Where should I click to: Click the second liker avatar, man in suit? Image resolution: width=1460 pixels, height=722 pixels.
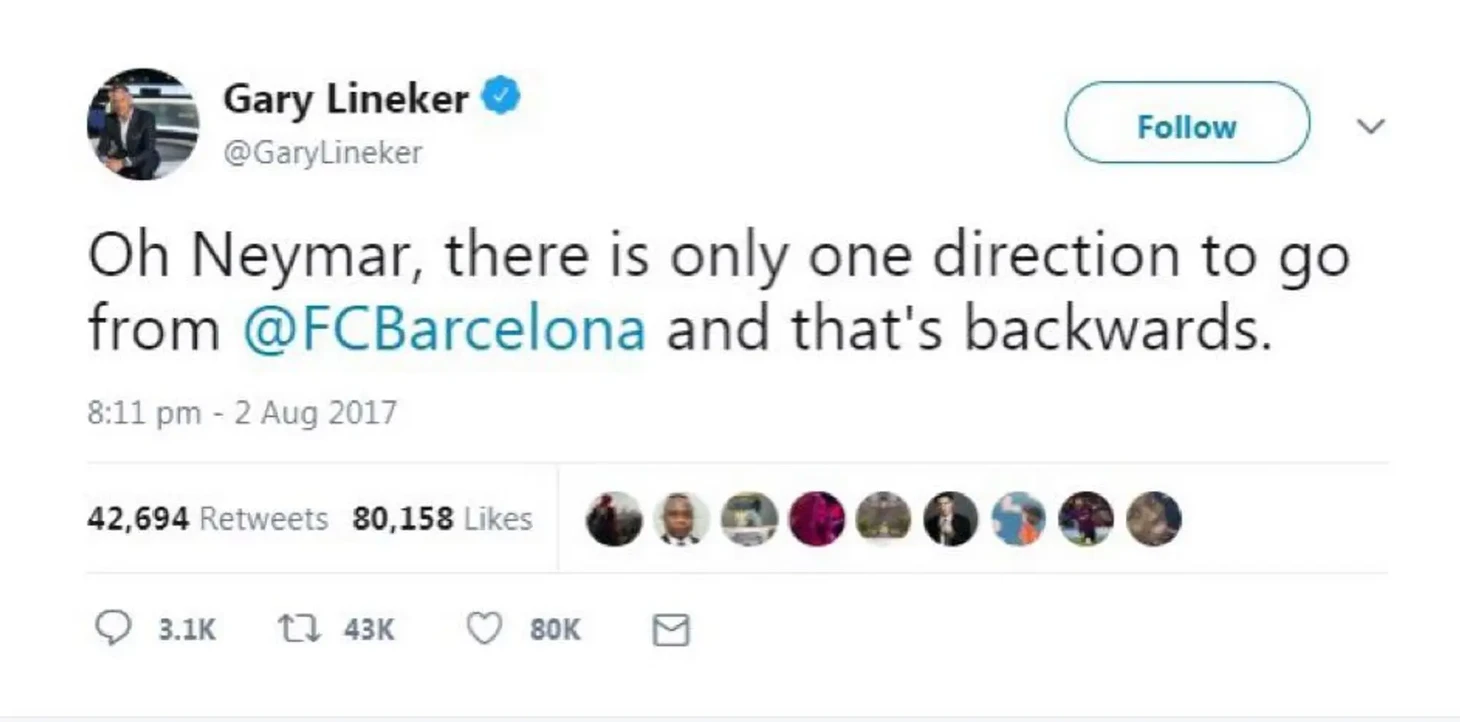[682, 519]
